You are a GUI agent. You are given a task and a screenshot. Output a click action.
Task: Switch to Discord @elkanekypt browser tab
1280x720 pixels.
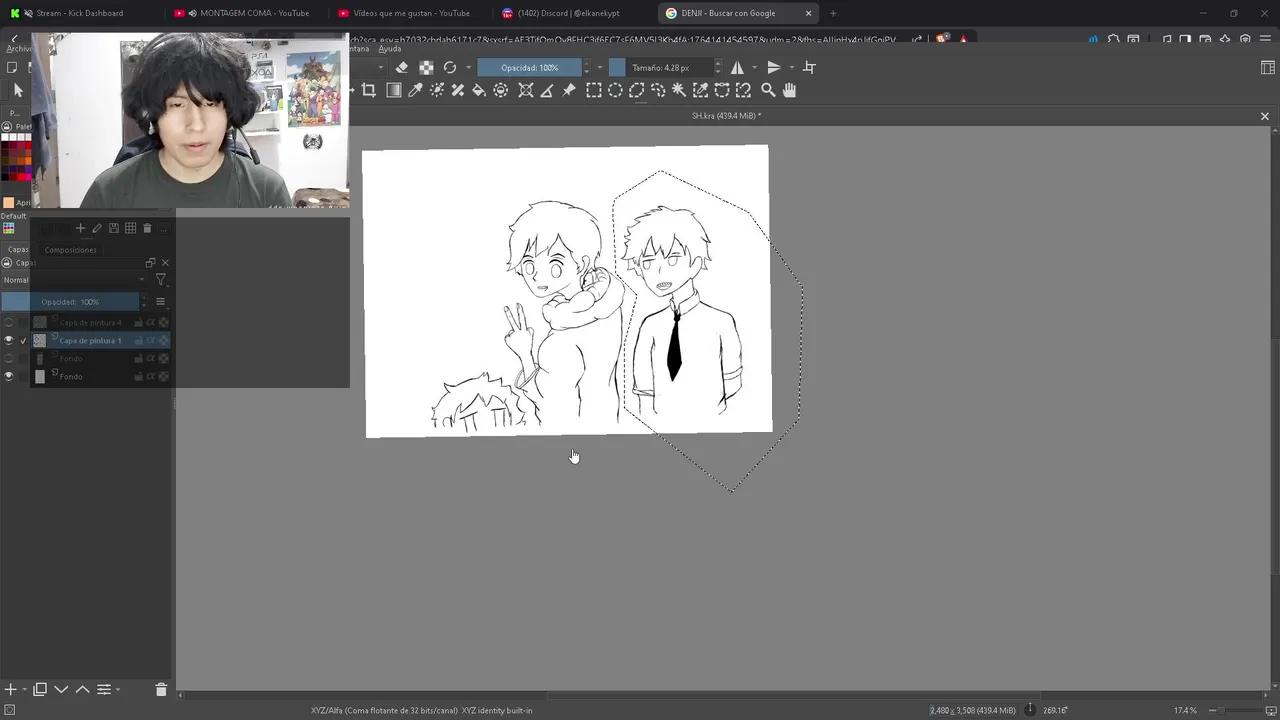570,13
